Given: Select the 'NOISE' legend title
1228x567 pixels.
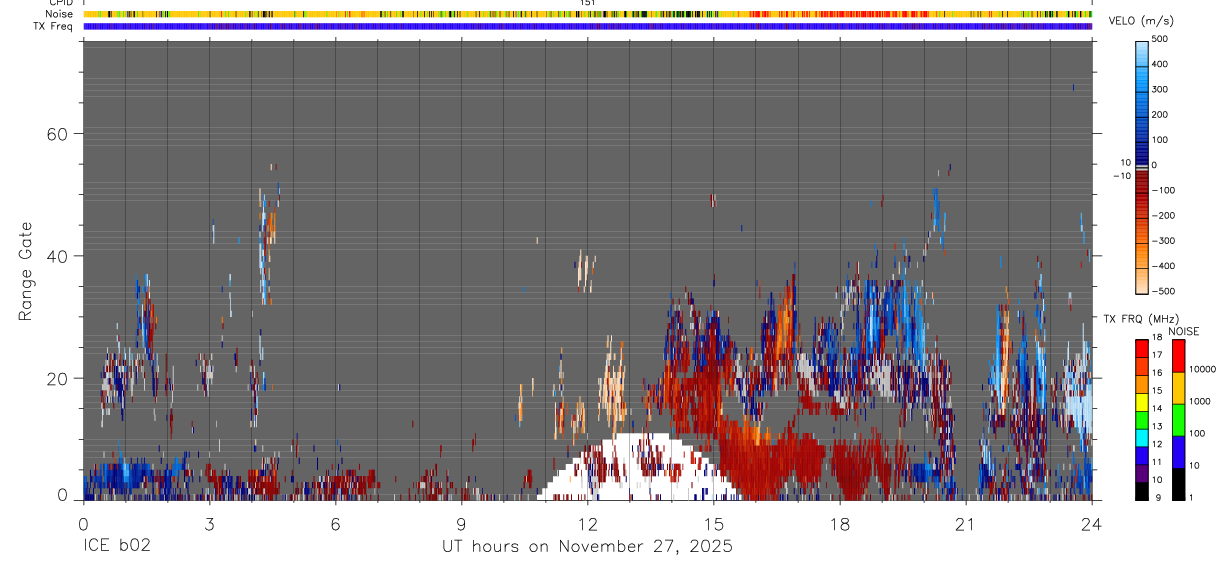Looking at the screenshot, I should pos(1183,331).
